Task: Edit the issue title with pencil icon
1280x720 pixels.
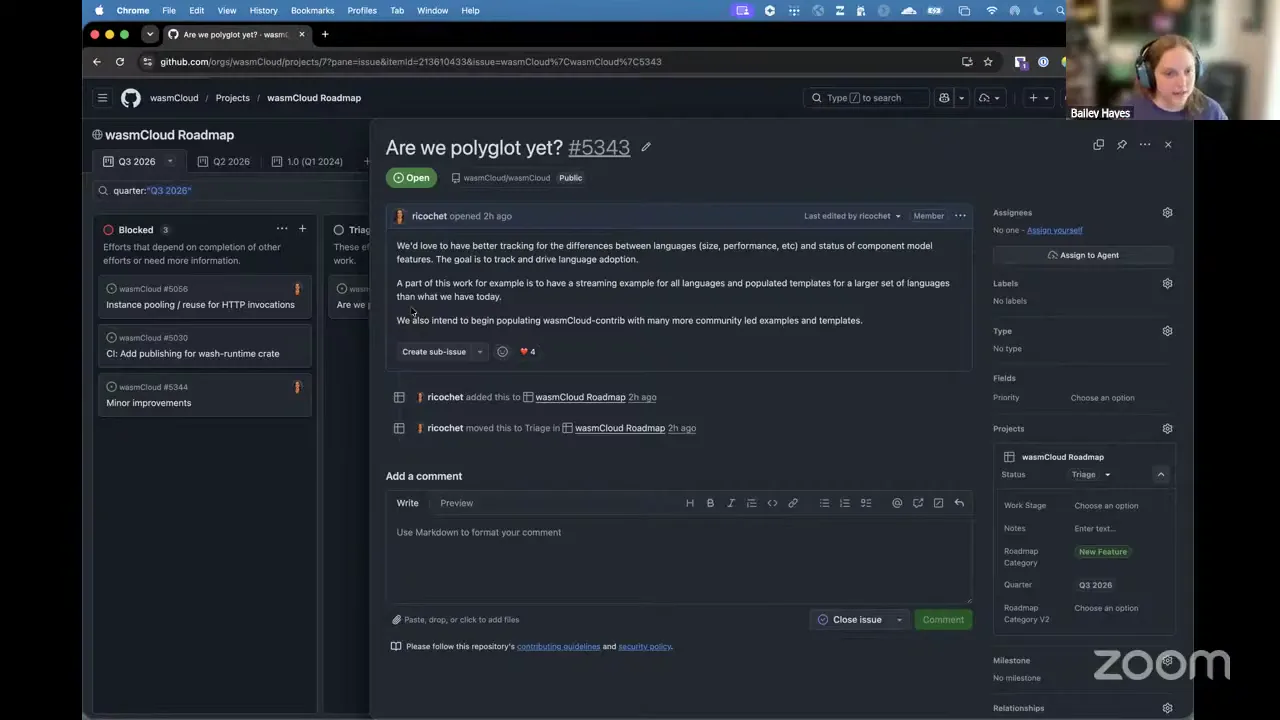Action: pos(646,148)
